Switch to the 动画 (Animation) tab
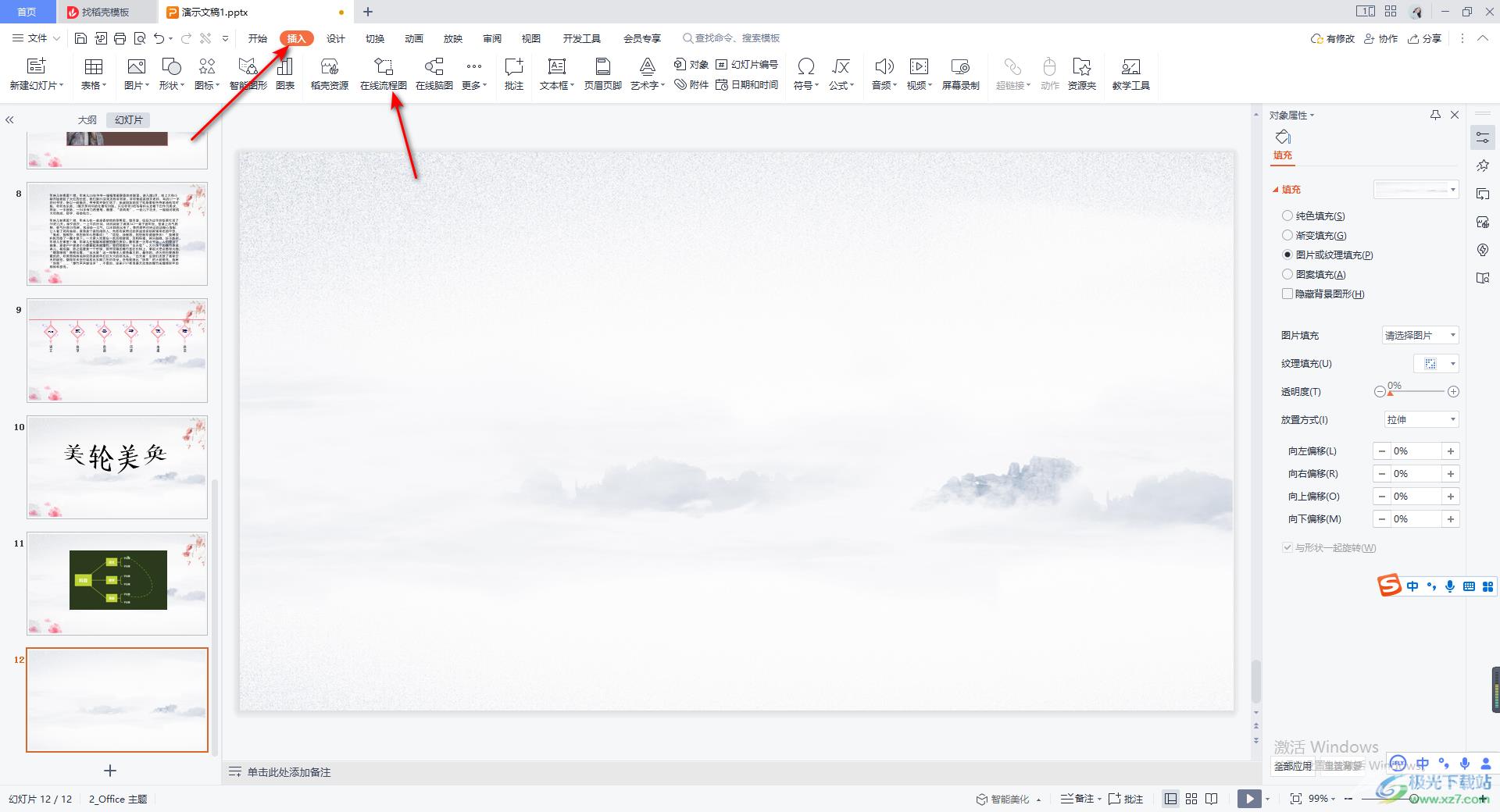Viewport: 1500px width, 812px height. 414,38
